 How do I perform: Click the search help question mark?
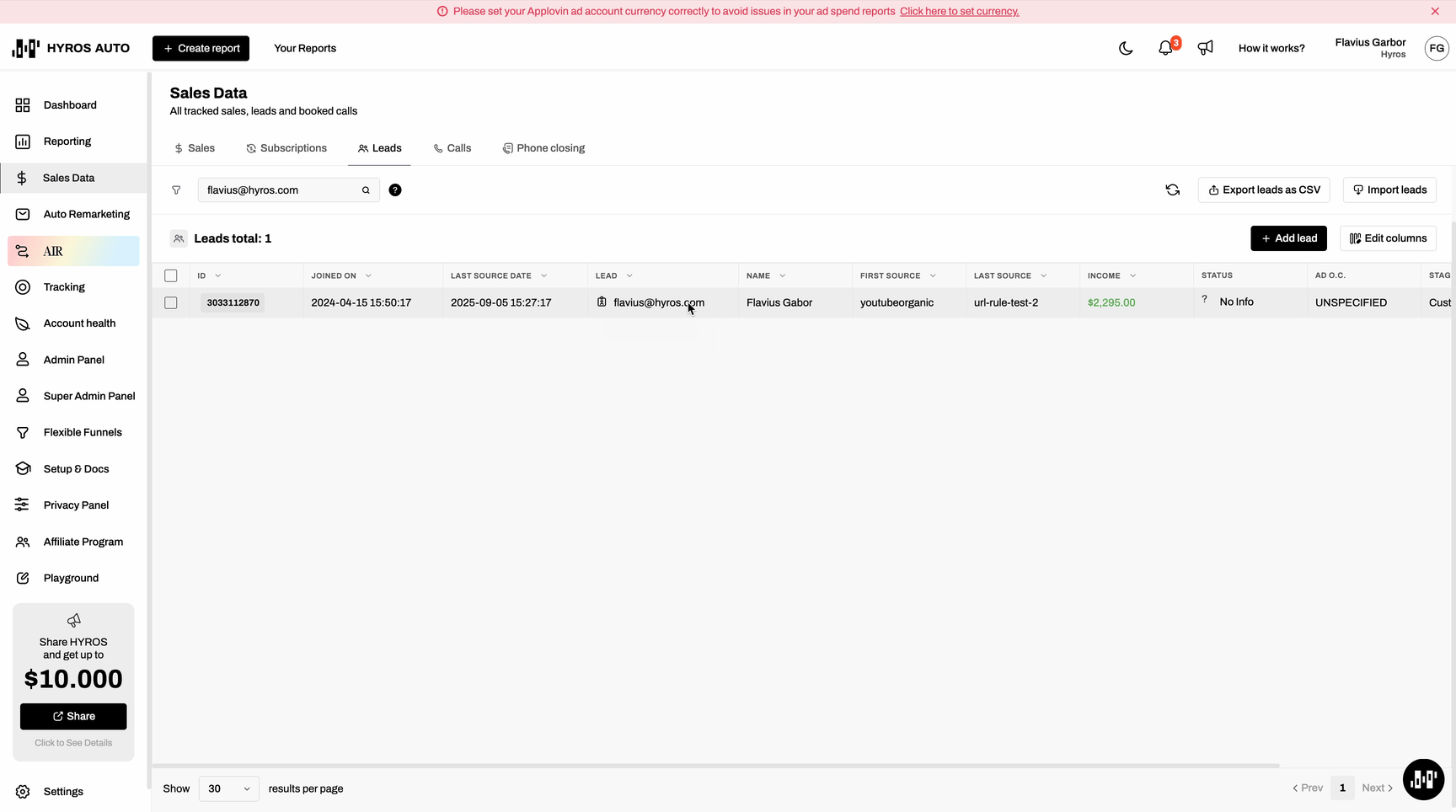tap(395, 190)
